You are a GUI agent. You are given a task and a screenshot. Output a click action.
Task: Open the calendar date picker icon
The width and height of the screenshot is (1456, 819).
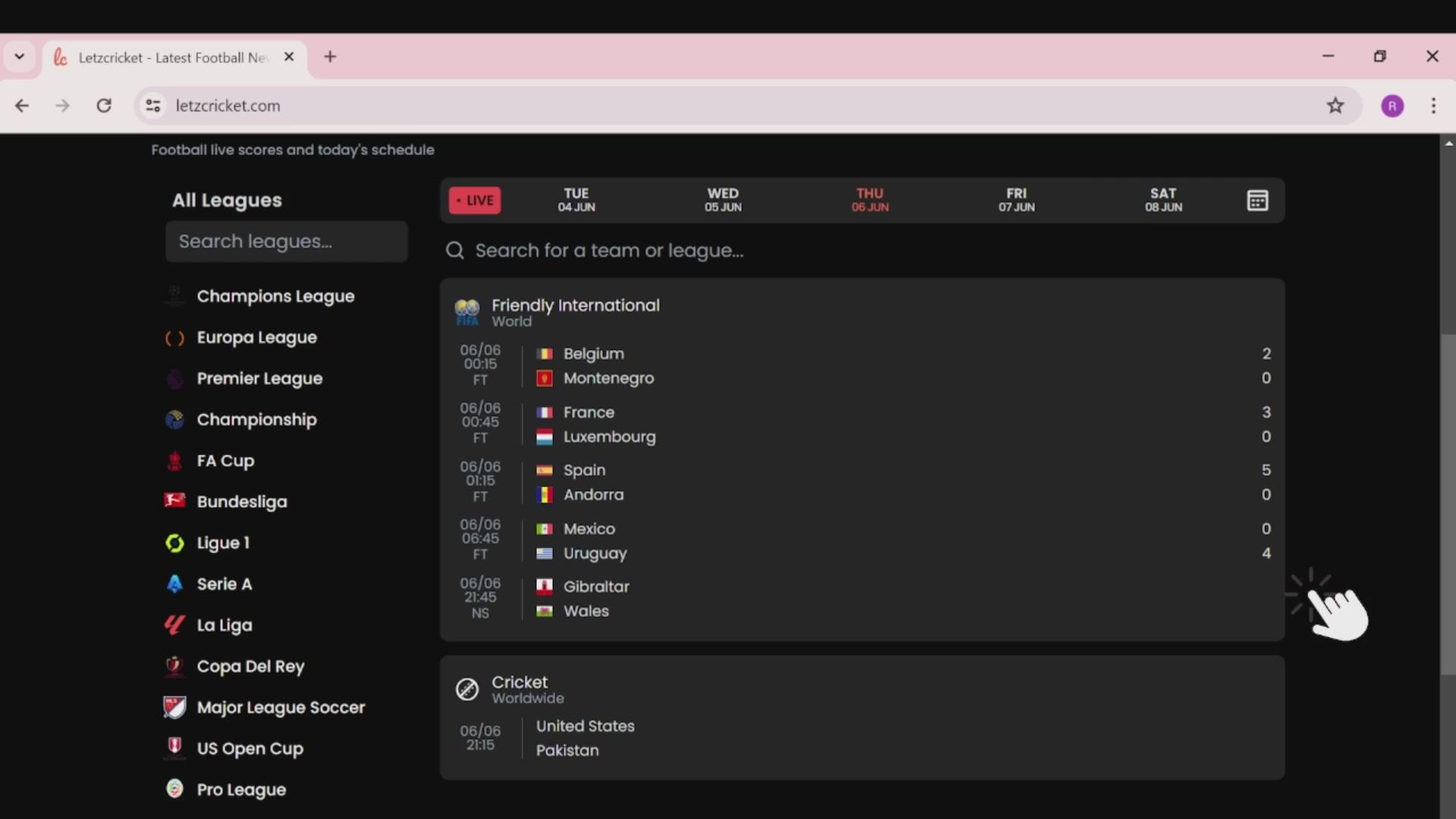[1257, 200]
